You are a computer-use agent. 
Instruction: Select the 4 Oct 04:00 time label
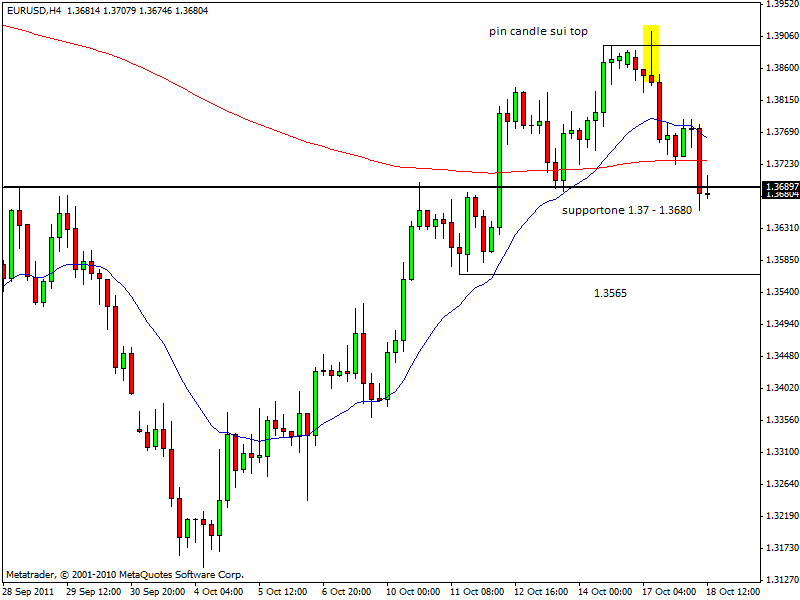click(x=221, y=591)
